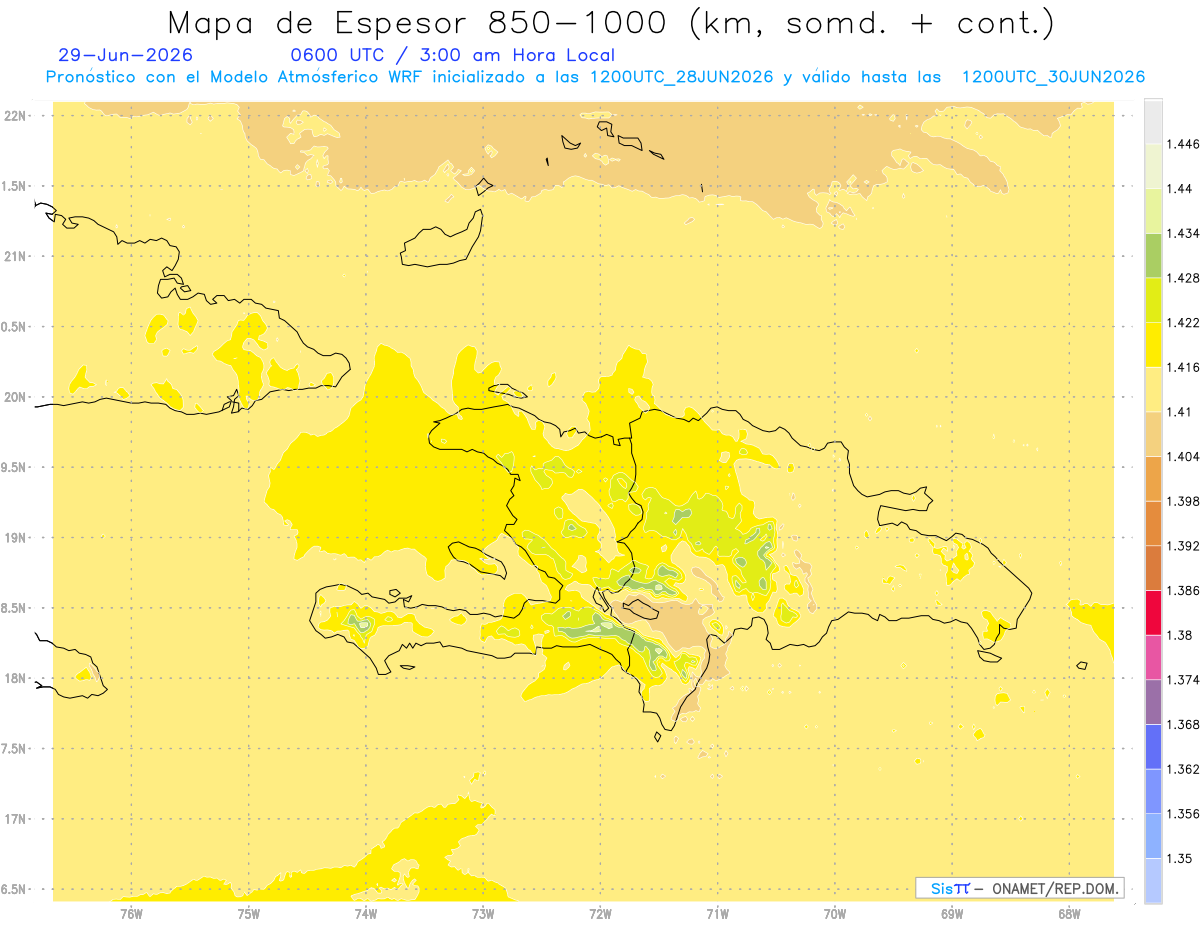1200x927 pixels.
Task: Click the '74W' longitude label
Action: [366, 913]
